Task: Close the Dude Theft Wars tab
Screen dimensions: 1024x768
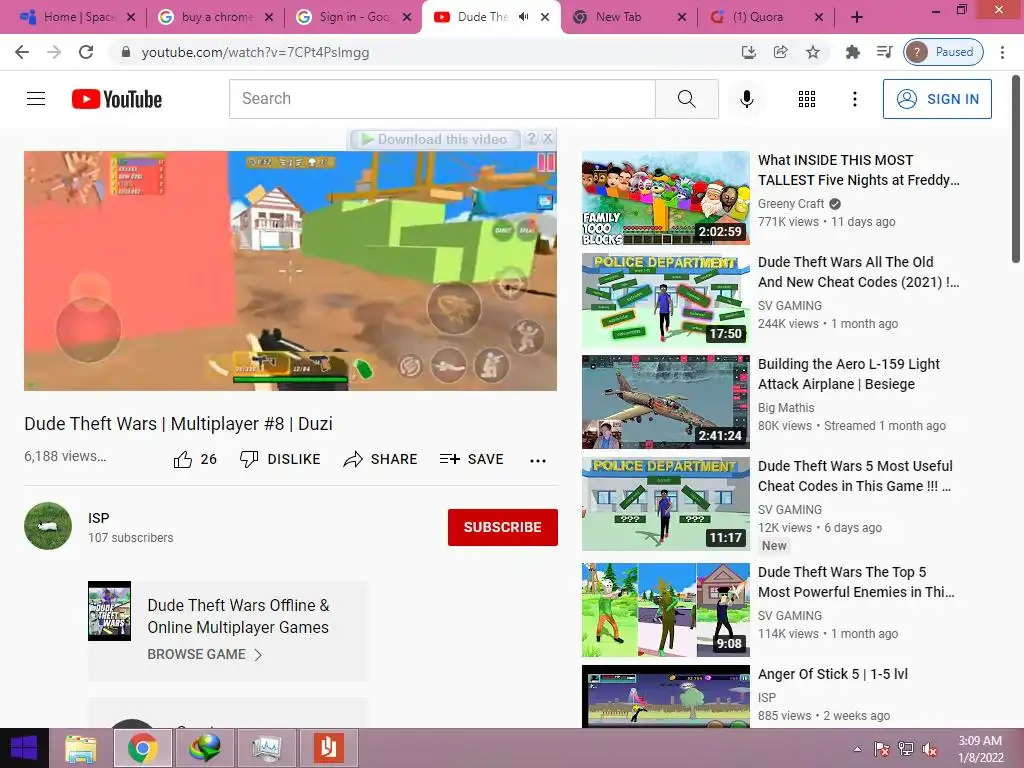Action: [545, 17]
